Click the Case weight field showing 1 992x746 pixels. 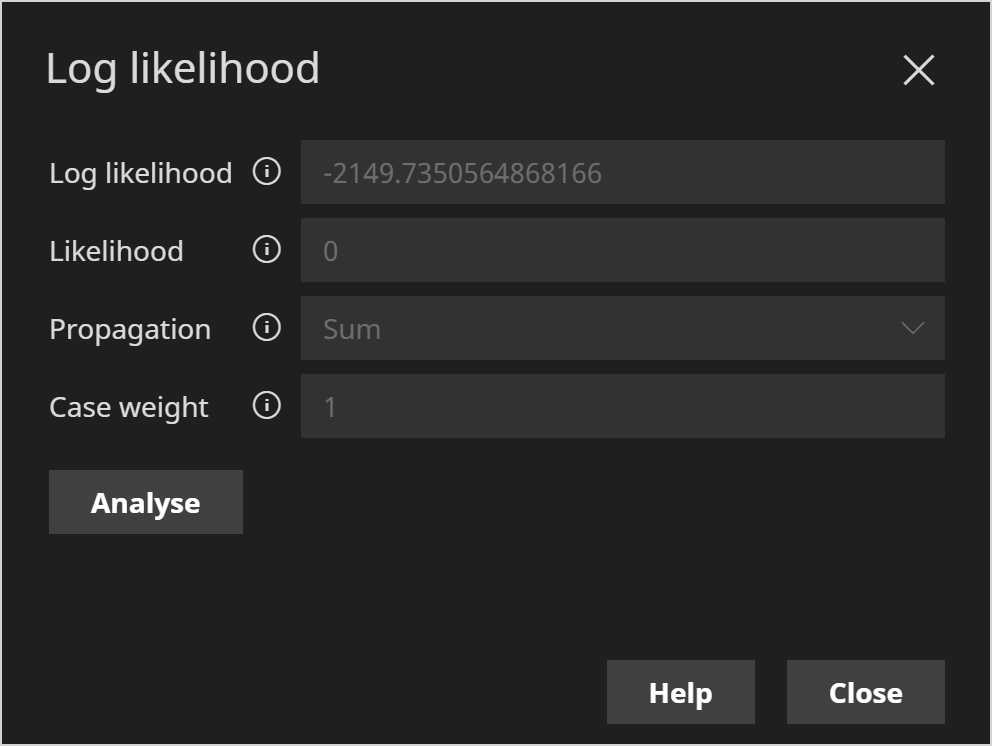pyautogui.click(x=622, y=406)
